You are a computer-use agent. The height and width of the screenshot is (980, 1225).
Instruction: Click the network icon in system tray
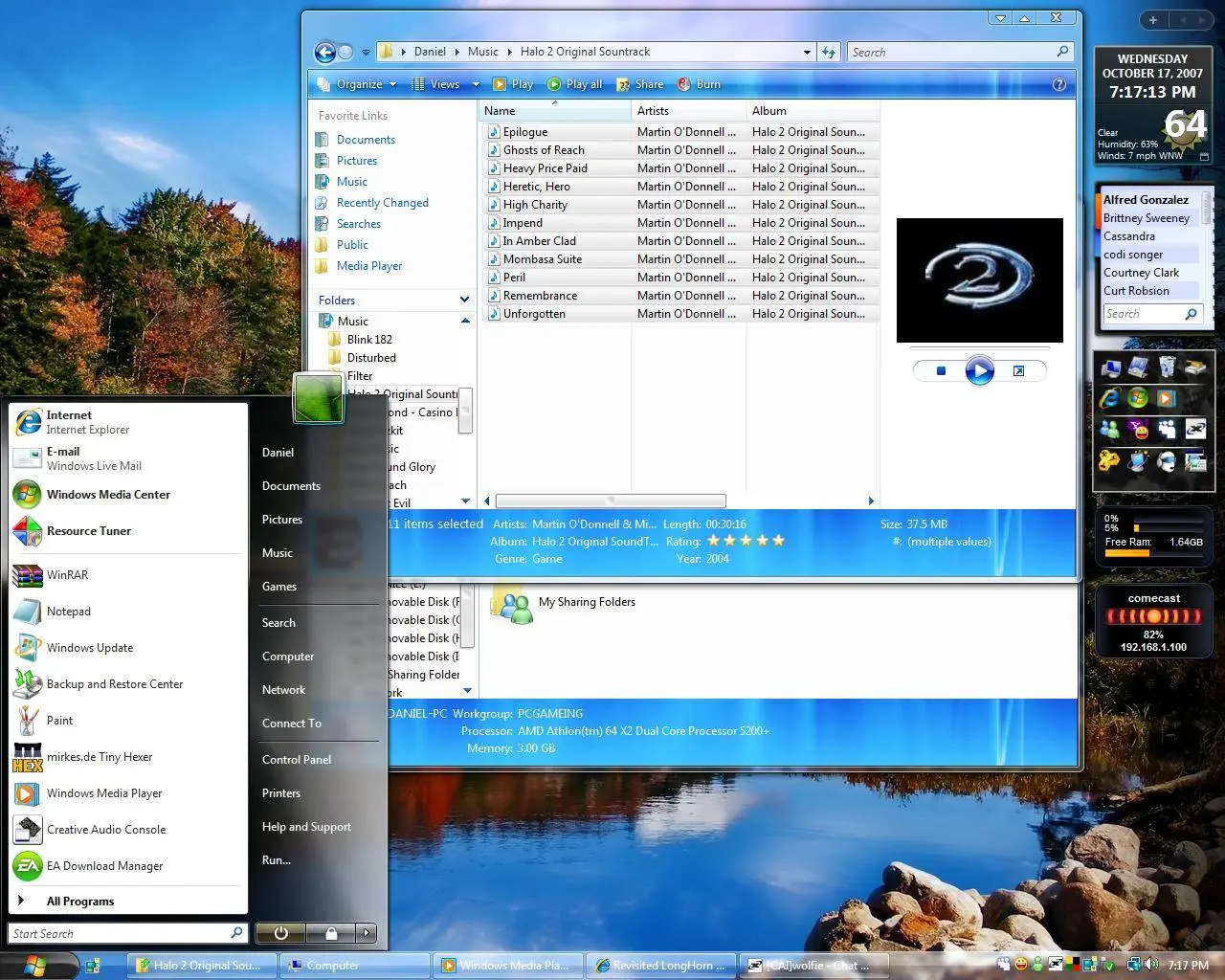point(1134,965)
